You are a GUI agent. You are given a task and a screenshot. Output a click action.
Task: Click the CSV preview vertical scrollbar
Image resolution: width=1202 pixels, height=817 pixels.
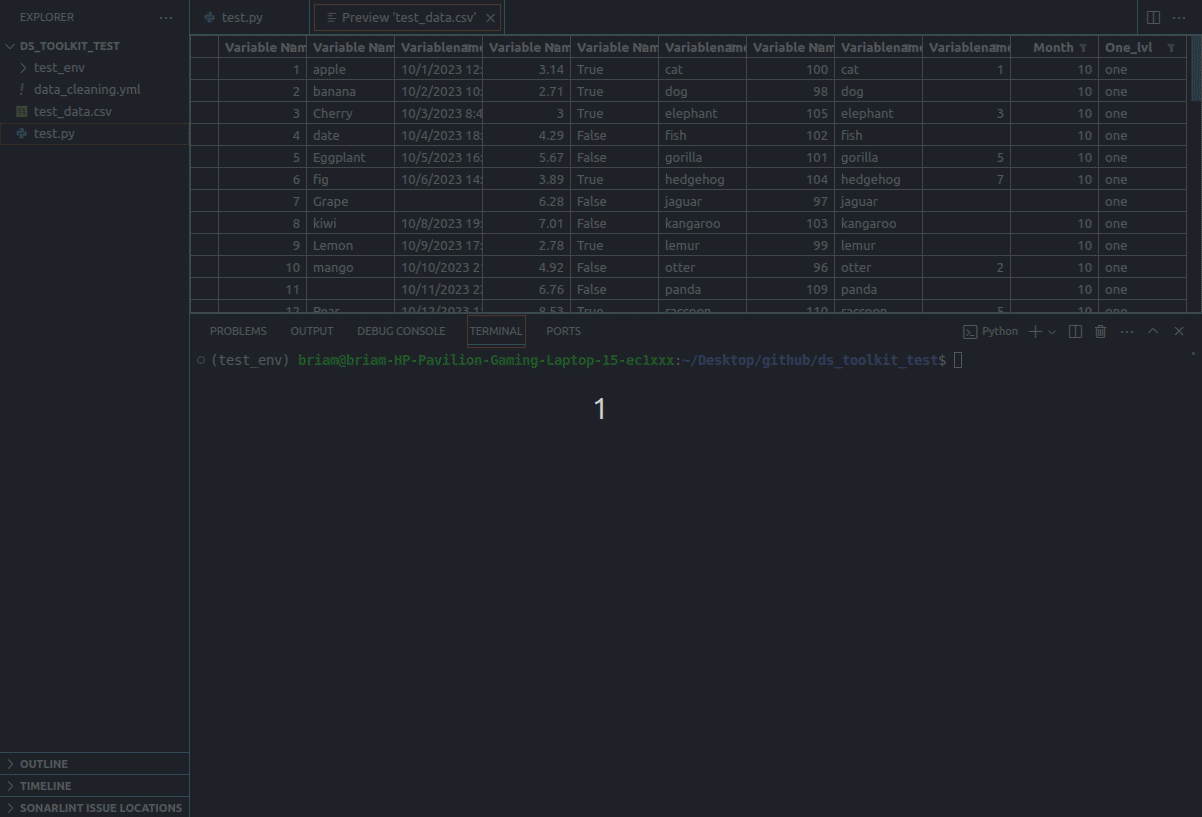coord(1196,68)
